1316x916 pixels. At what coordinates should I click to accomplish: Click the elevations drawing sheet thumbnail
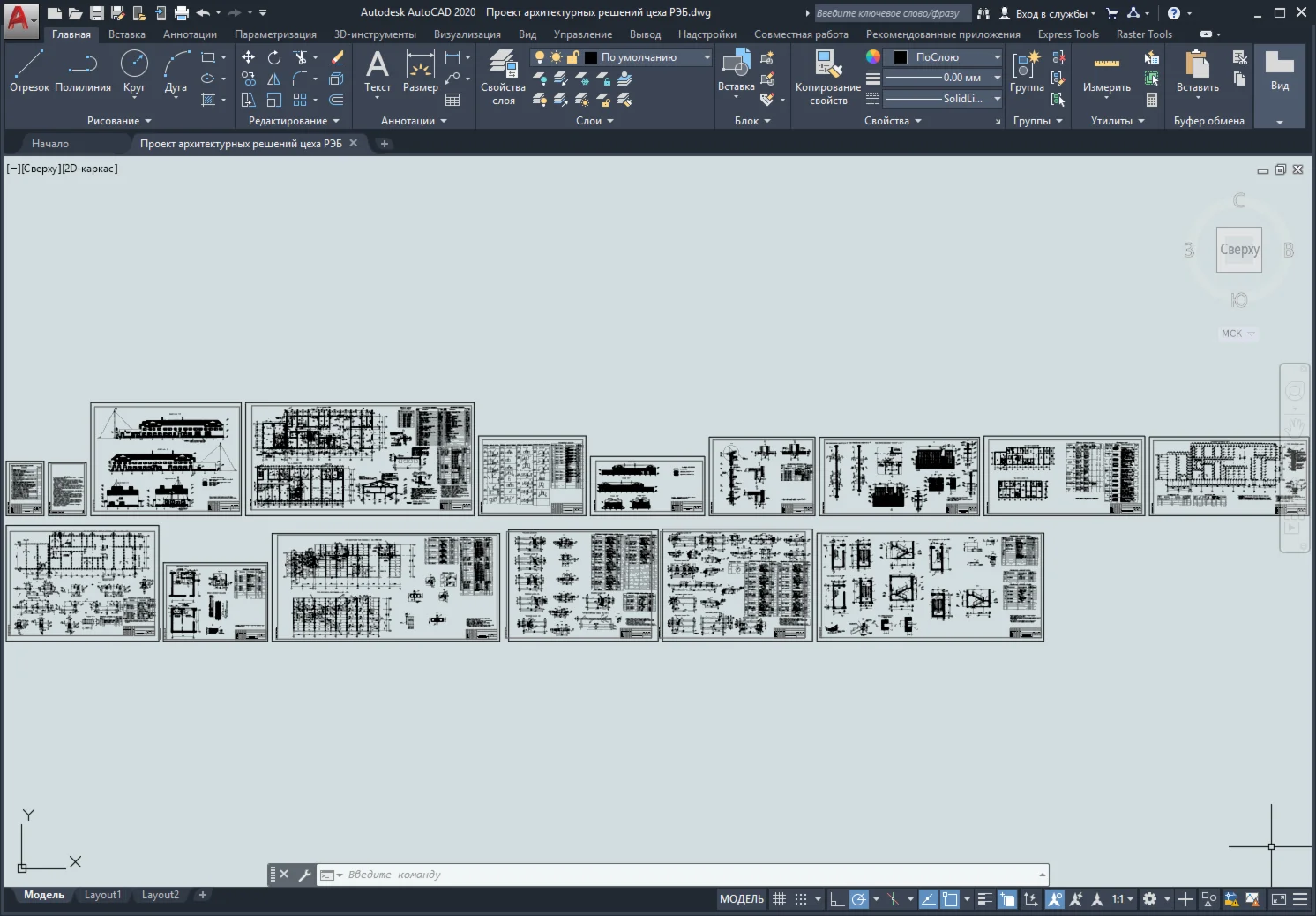pos(166,459)
